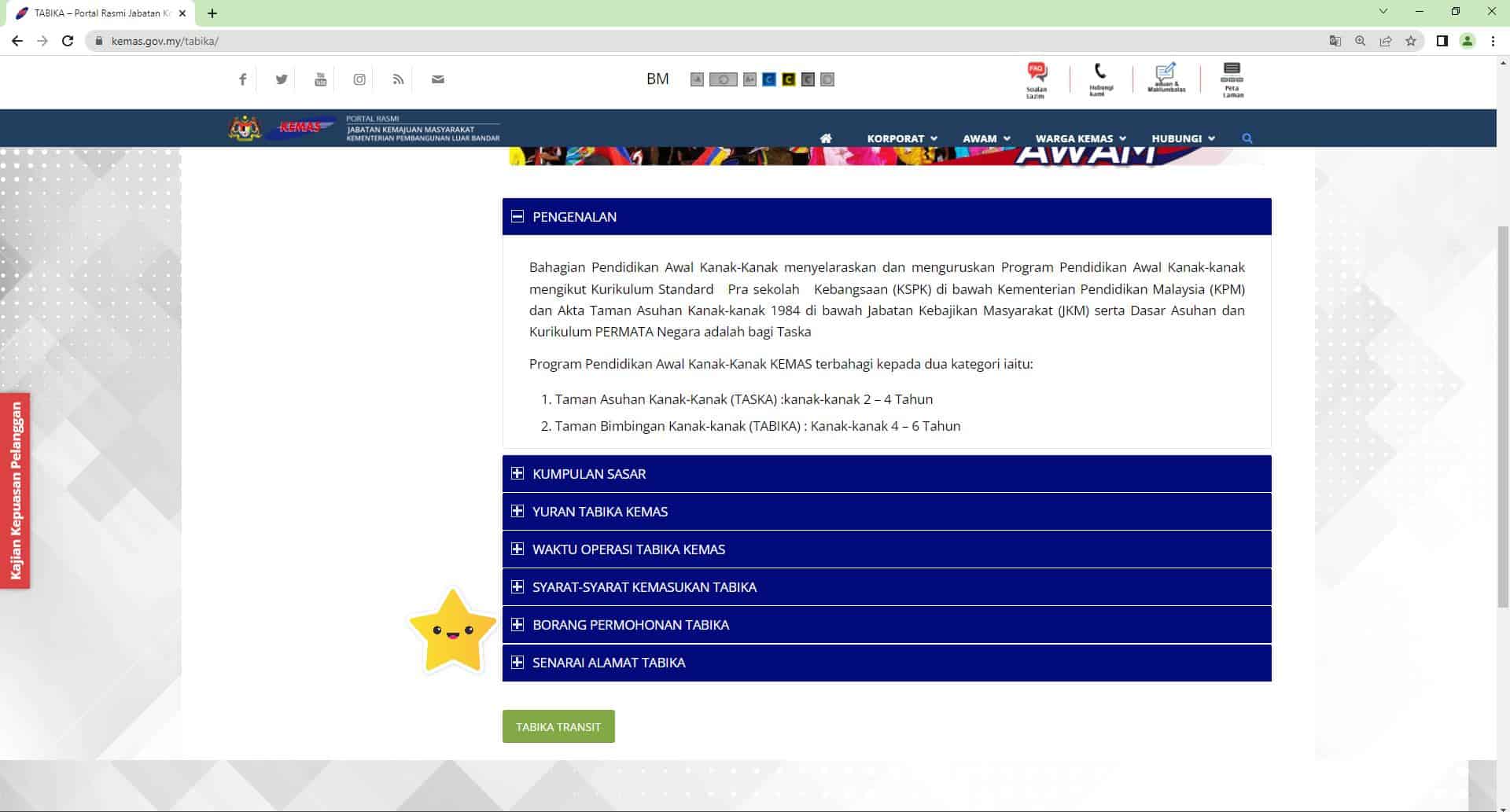Image resolution: width=1510 pixels, height=812 pixels.
Task: Expand SENARAI ALAMAT TABIKA section
Action: pyautogui.click(x=886, y=663)
